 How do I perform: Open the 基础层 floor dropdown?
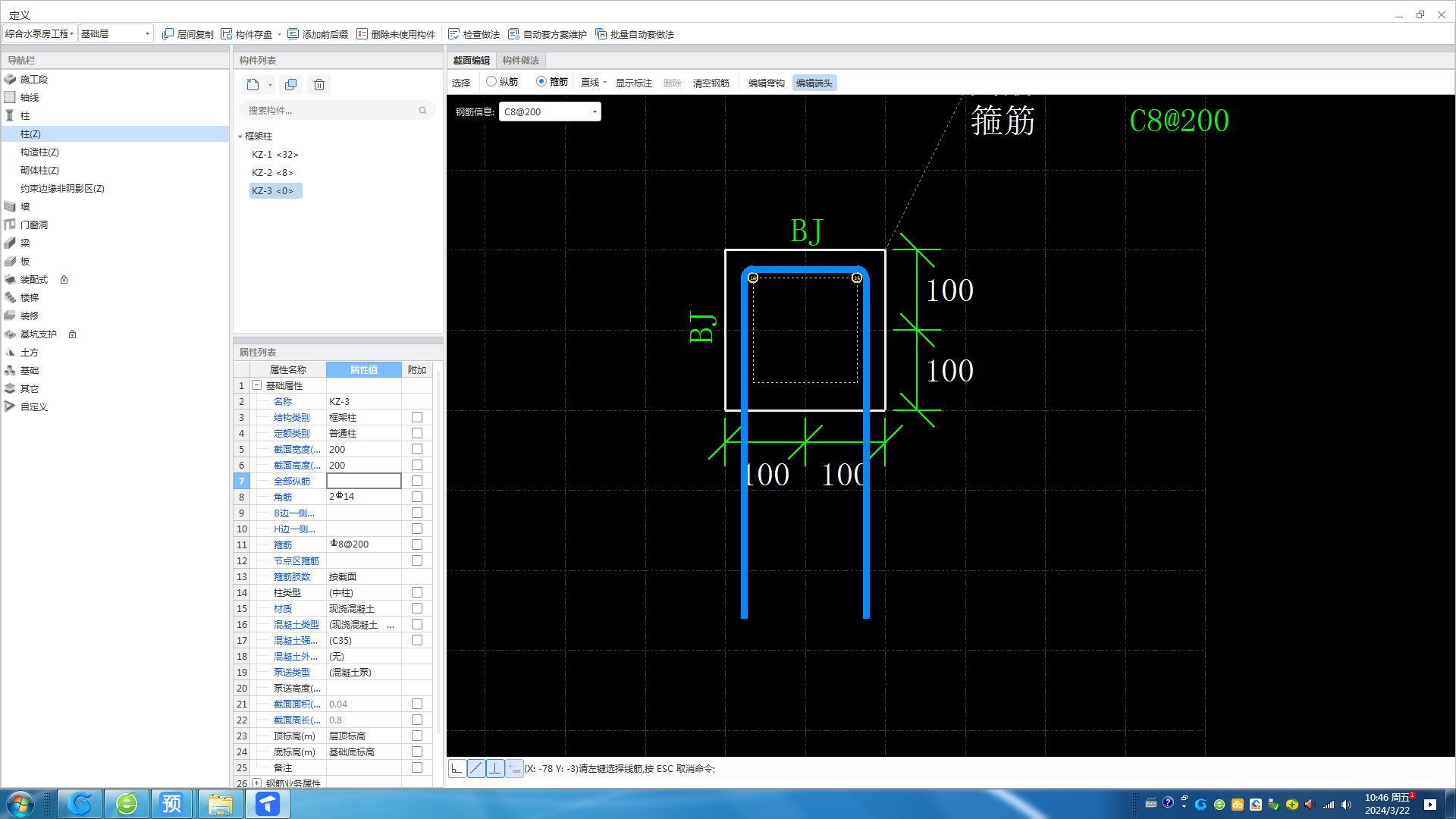(x=116, y=34)
